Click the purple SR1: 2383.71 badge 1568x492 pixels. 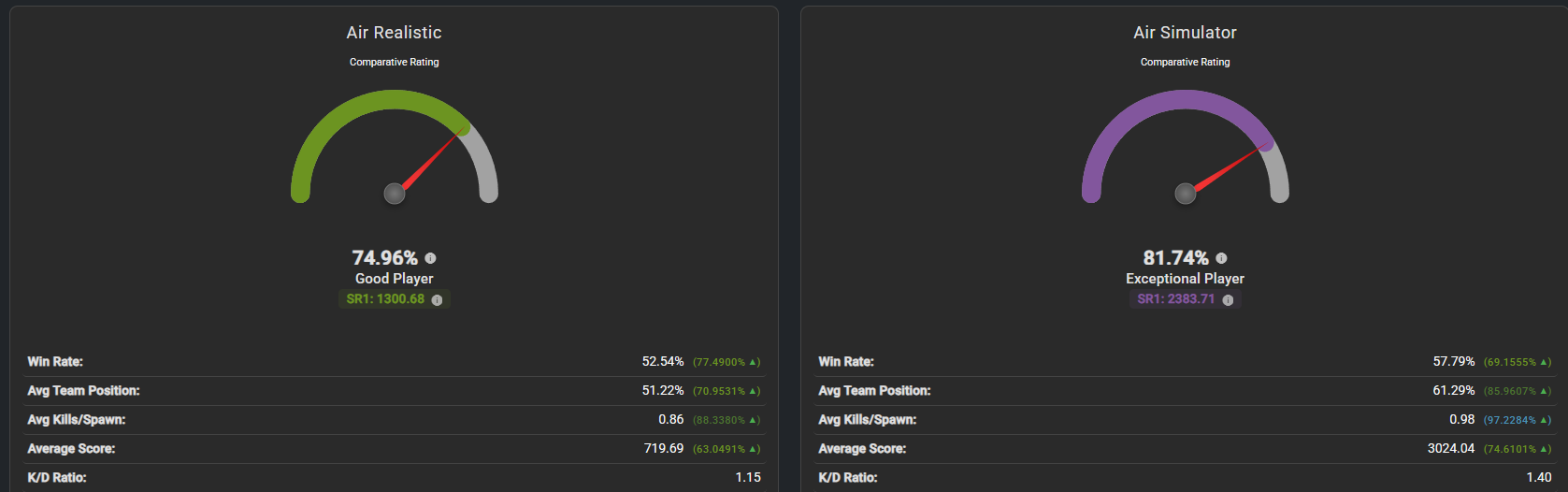(x=1175, y=299)
